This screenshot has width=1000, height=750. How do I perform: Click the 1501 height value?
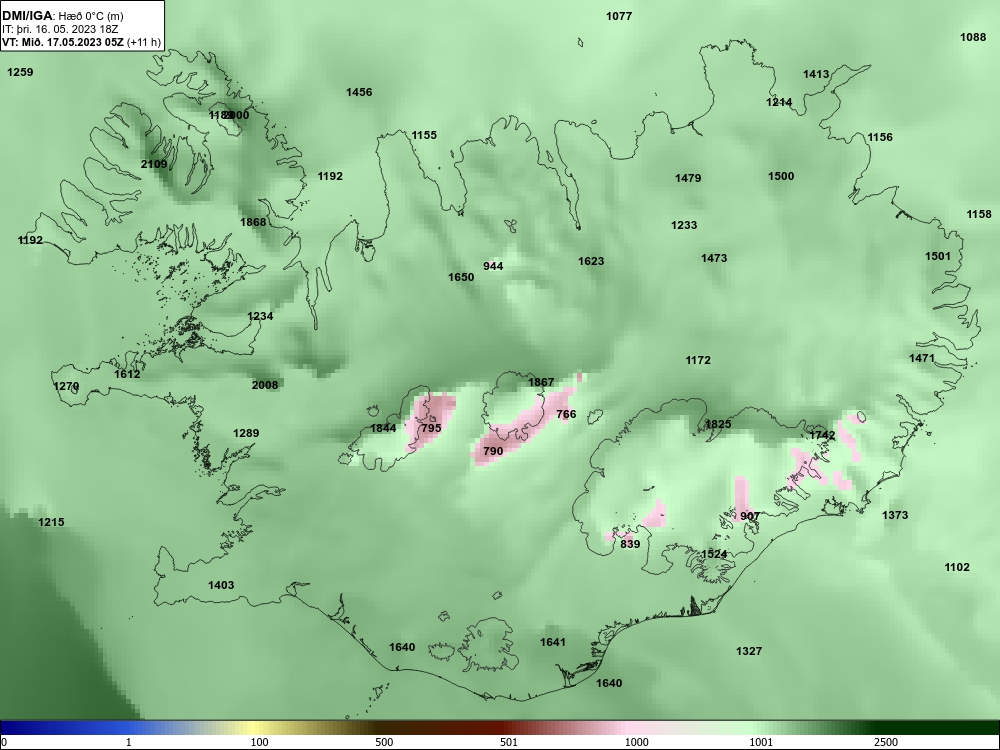[x=938, y=256]
